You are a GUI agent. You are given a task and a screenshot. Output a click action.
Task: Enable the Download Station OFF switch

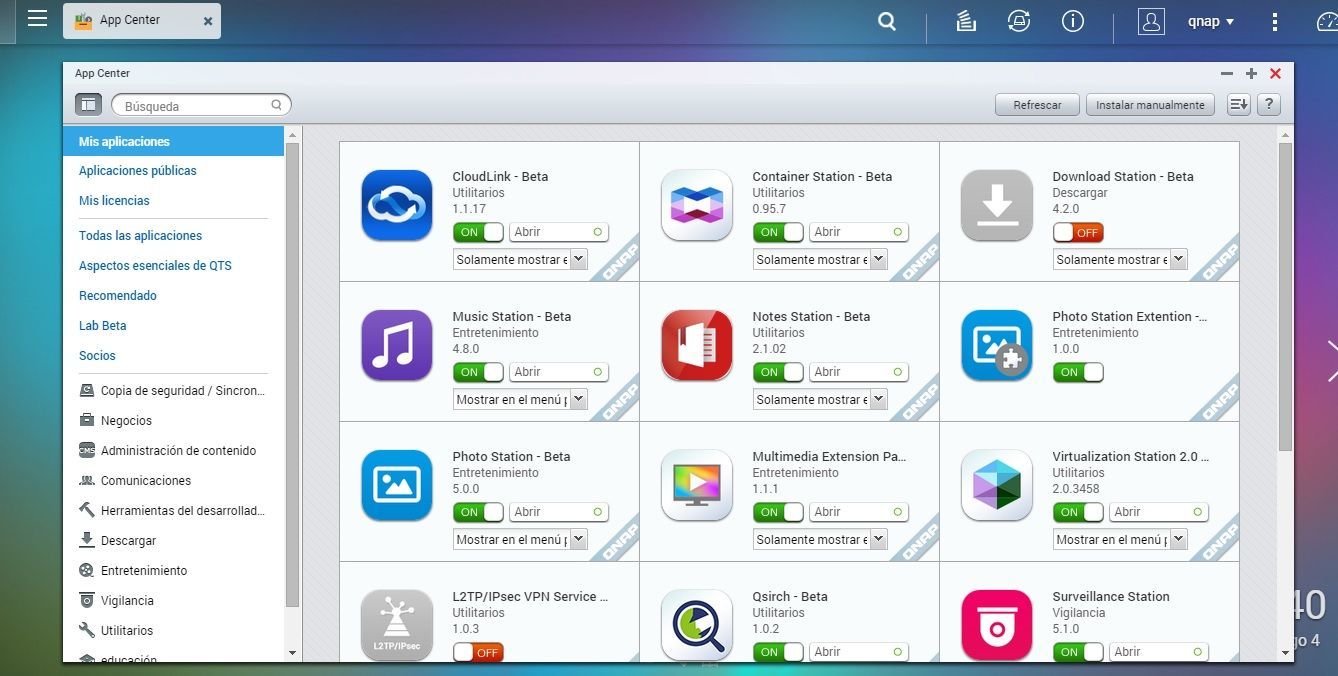[1078, 232]
